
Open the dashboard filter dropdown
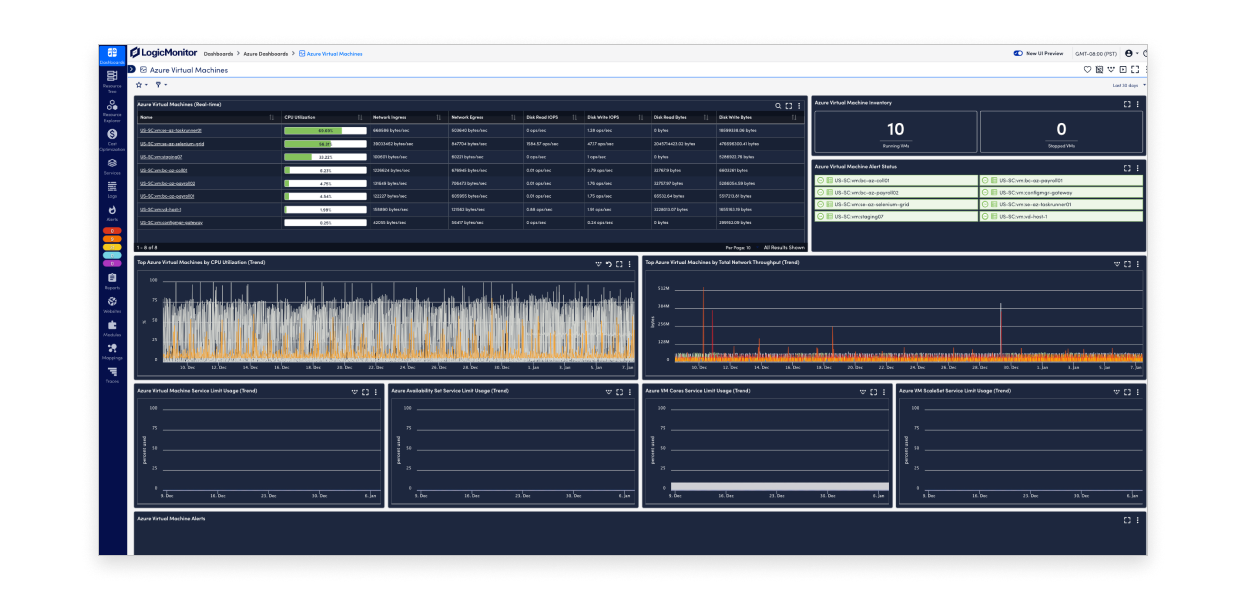click(x=159, y=85)
